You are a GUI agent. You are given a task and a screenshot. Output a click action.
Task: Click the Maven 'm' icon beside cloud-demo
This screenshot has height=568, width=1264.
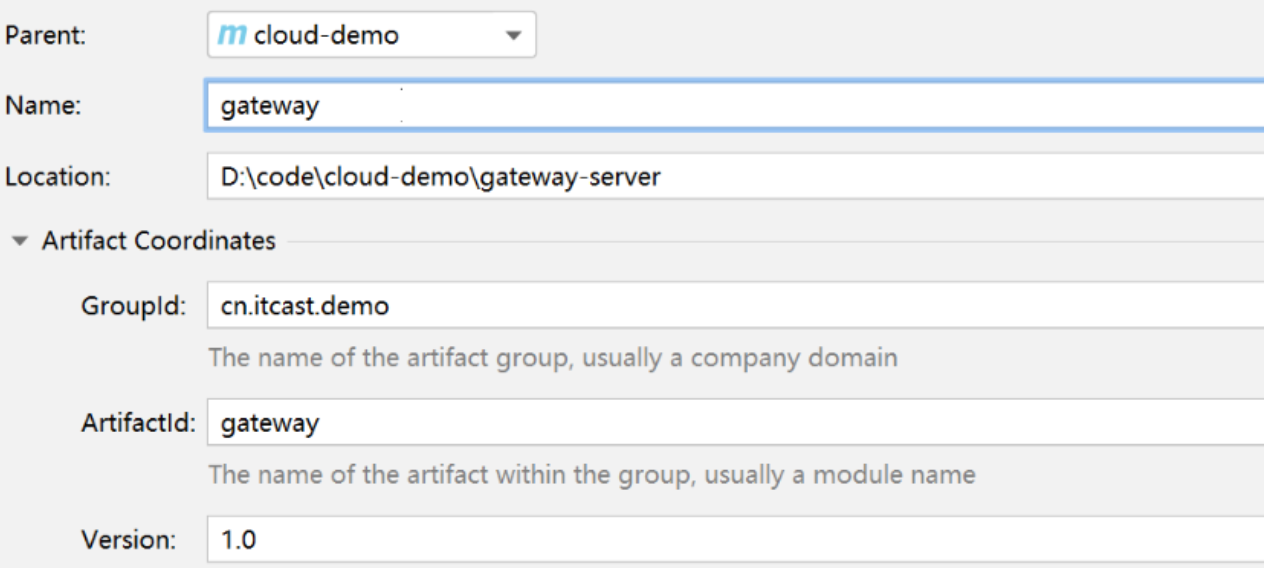[x=231, y=36]
